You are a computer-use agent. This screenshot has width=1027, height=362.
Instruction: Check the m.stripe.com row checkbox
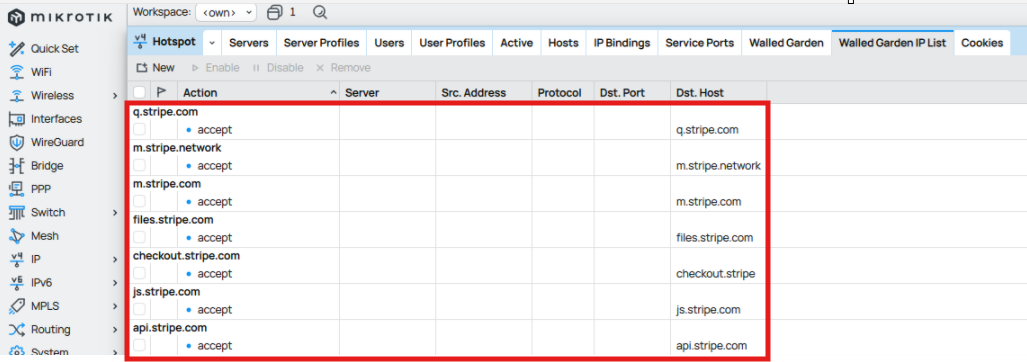(140, 202)
